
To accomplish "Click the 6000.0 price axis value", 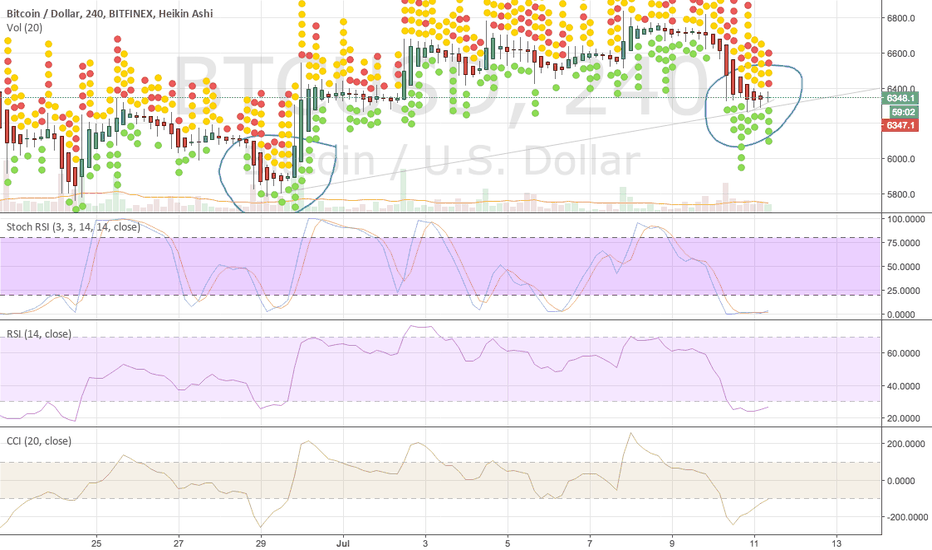I will click(900, 159).
